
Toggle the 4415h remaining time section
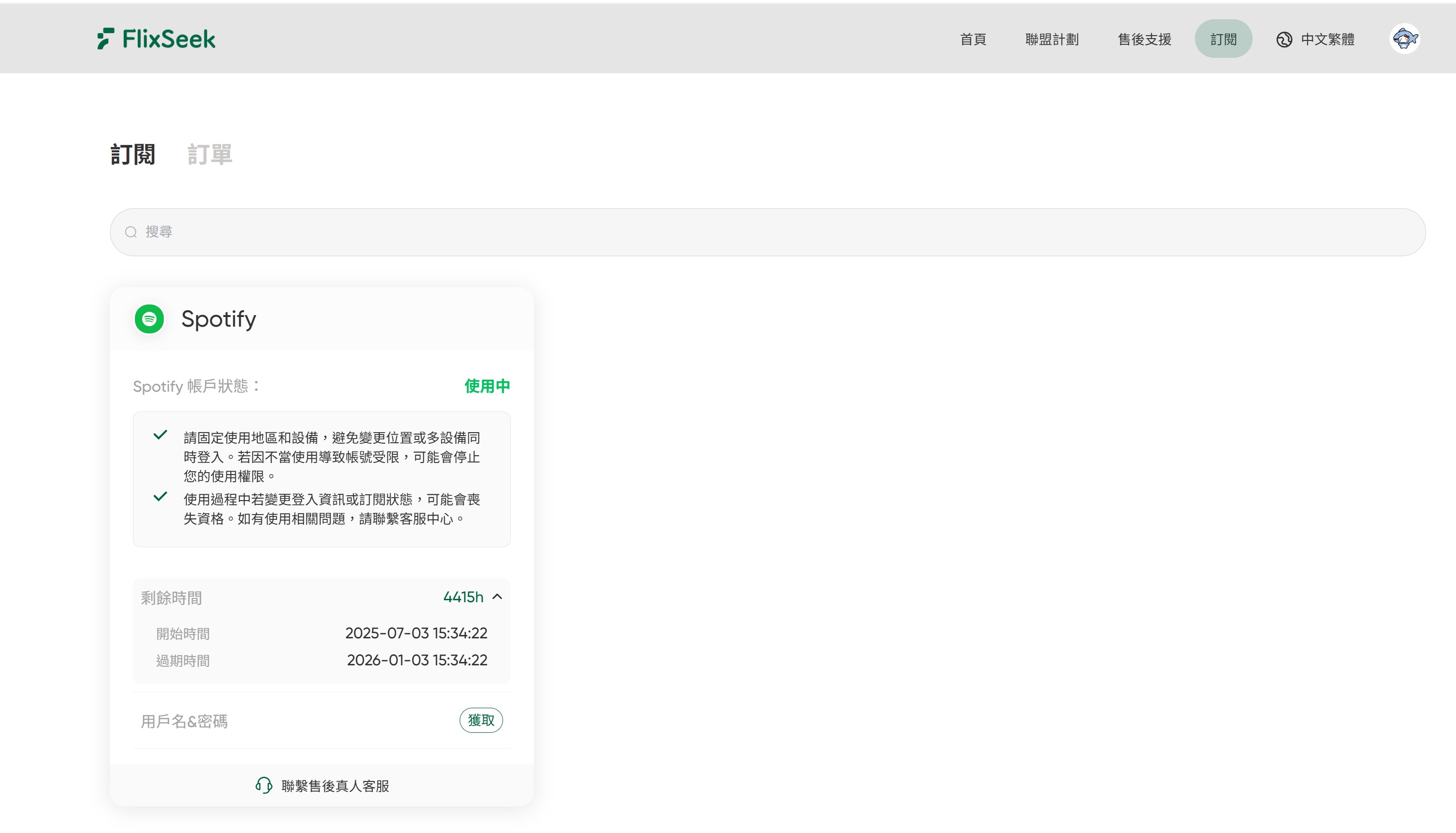coord(463,597)
